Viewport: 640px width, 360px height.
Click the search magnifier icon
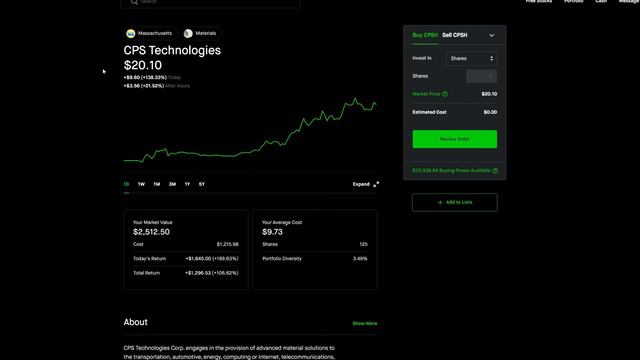coord(134,2)
